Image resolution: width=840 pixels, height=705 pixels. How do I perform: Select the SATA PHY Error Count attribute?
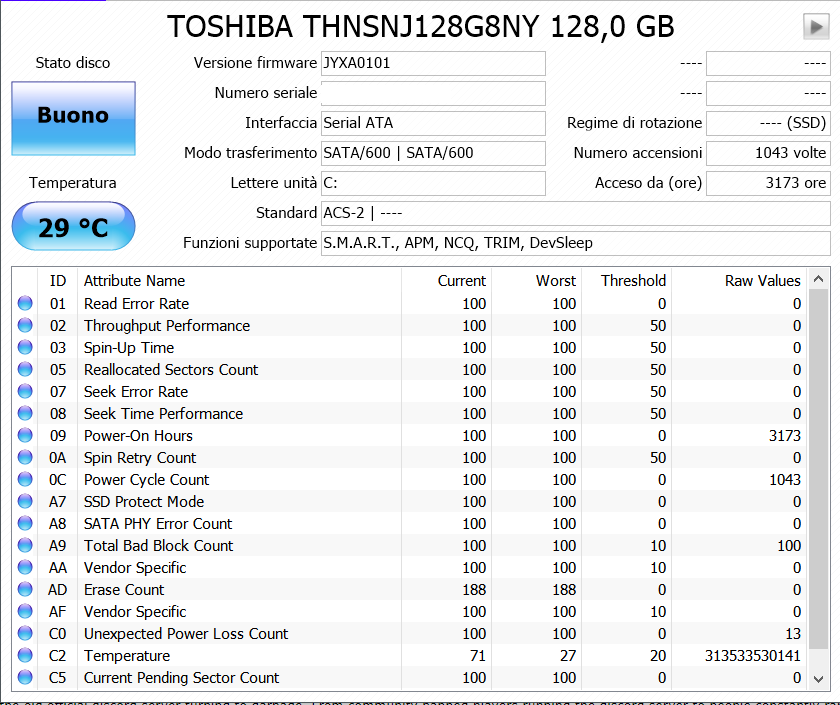[x=158, y=523]
